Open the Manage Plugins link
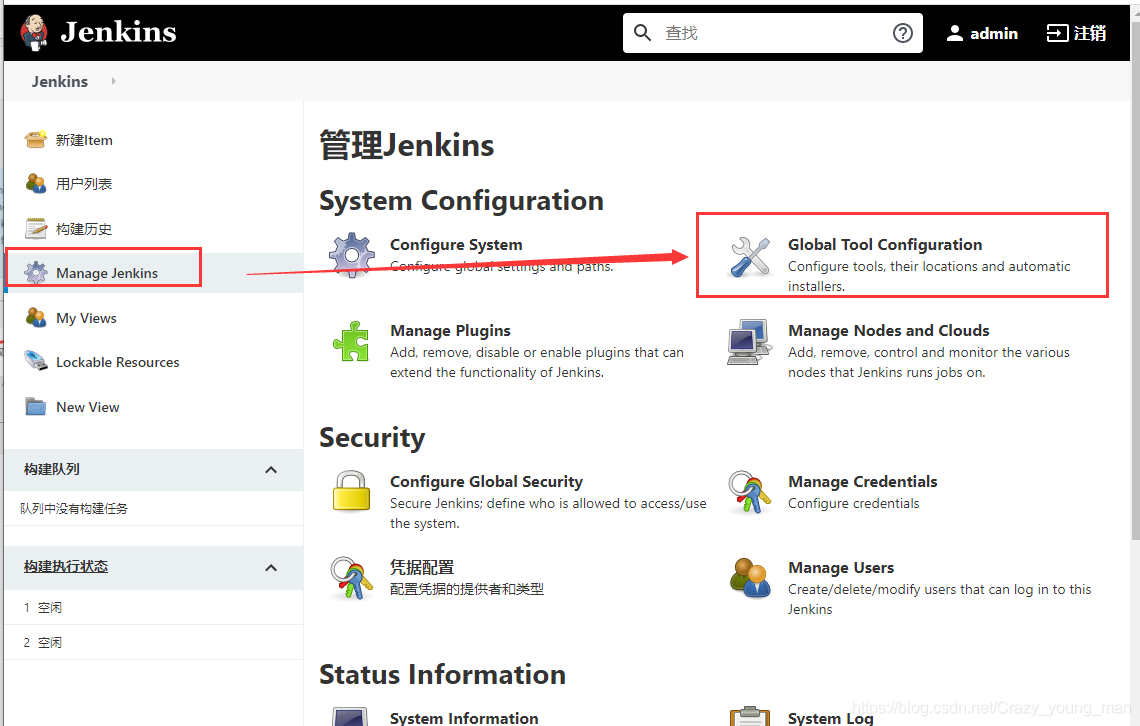This screenshot has width=1140, height=726. tap(450, 331)
